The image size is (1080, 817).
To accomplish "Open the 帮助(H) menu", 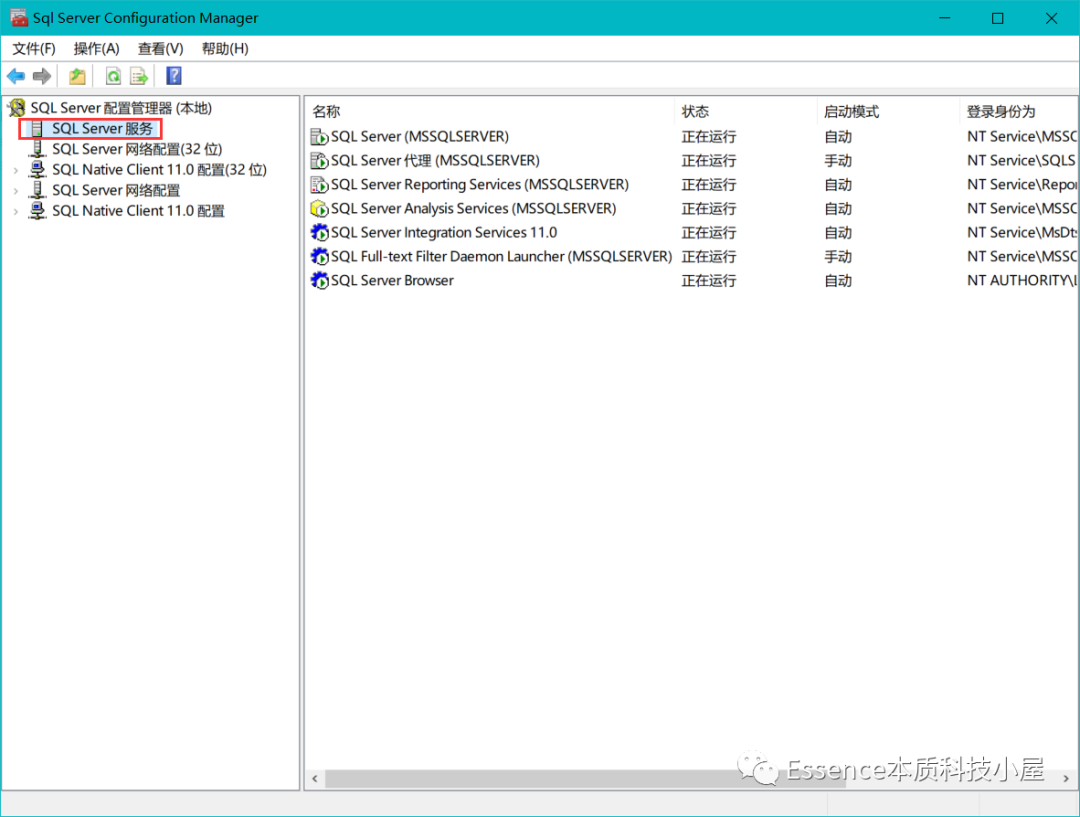I will click(x=225, y=49).
